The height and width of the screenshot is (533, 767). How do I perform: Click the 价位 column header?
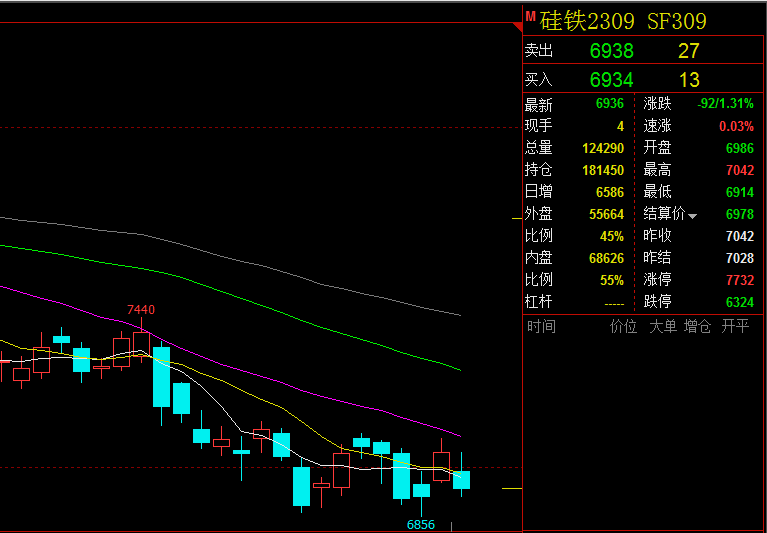point(623,327)
